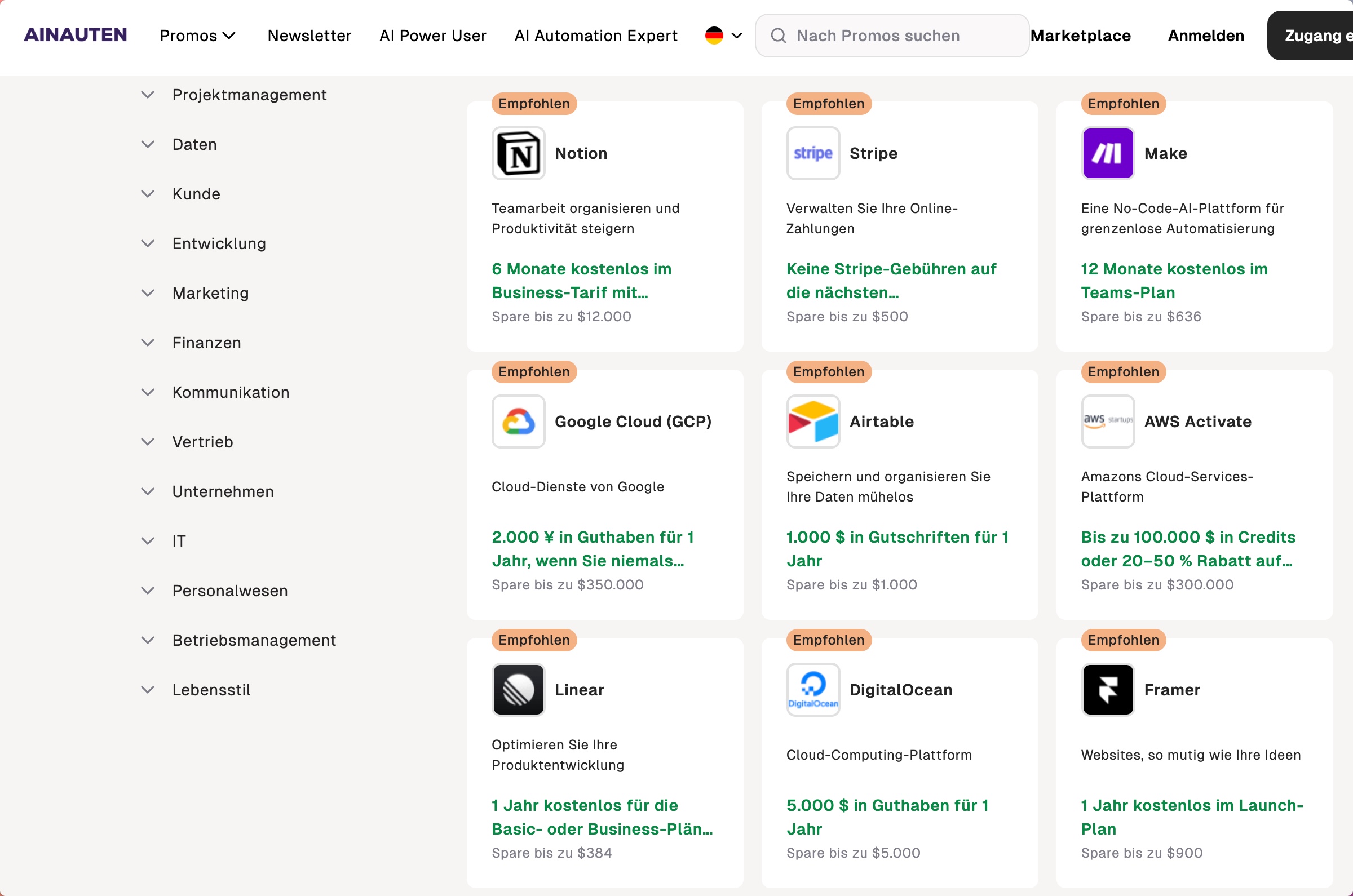Click the Framer card title

1172,690
